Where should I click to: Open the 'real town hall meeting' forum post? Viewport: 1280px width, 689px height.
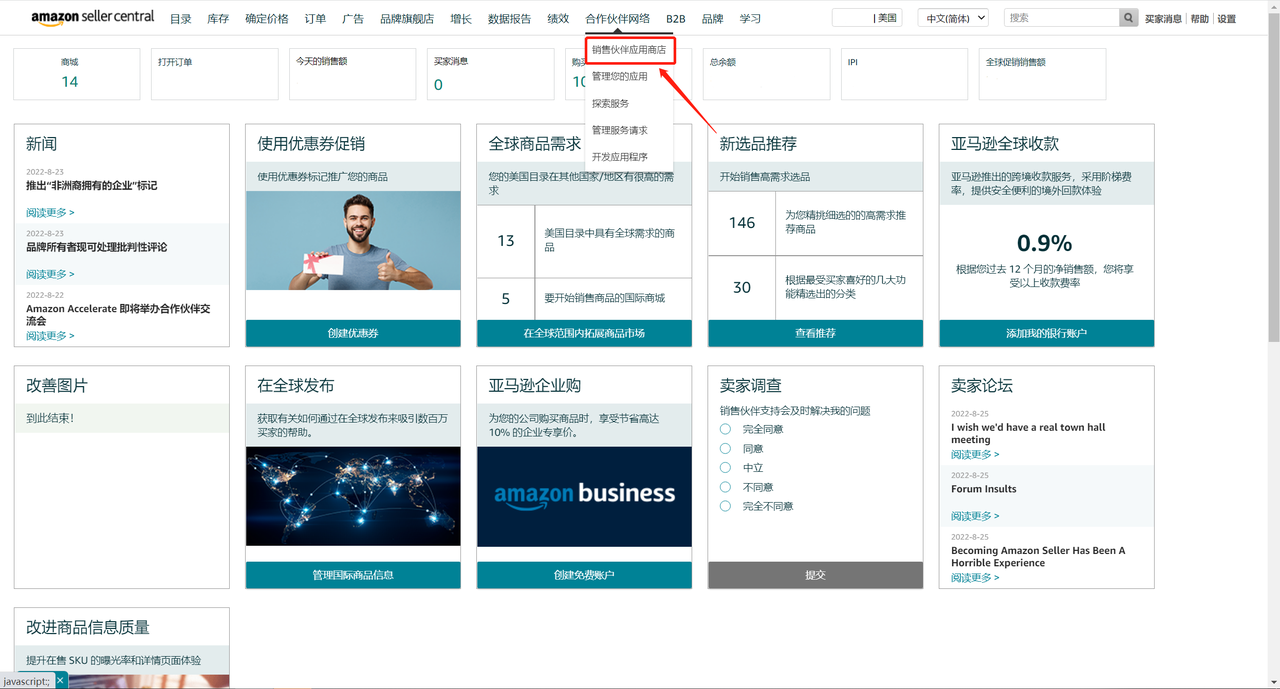1028,433
